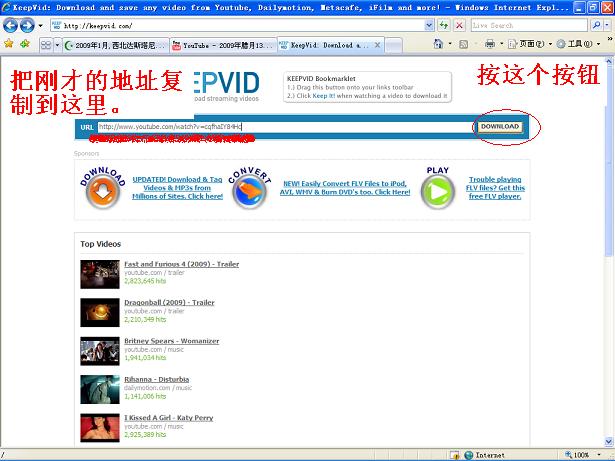Open I Kissed A Girl - Katy Perry link
Viewport: 615px width, 461px height.
pyautogui.click(x=169, y=418)
